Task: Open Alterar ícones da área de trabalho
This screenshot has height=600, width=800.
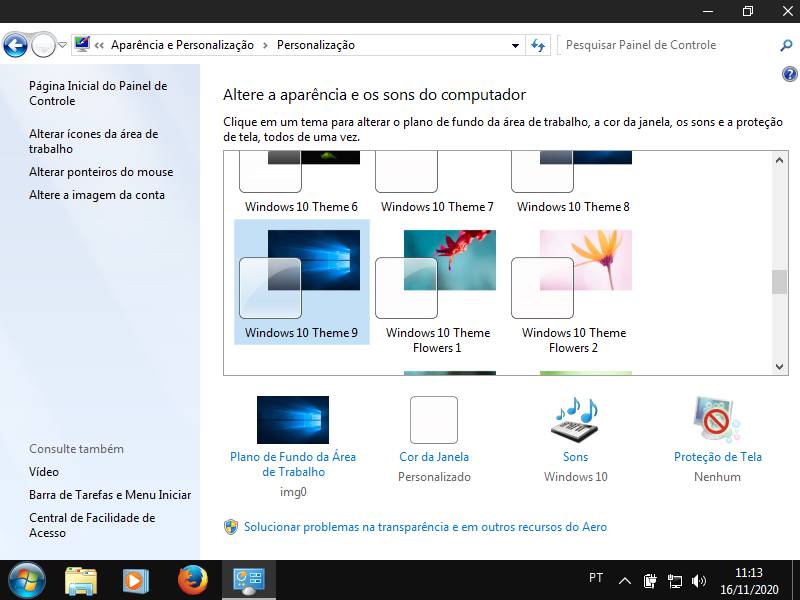Action: (x=93, y=141)
